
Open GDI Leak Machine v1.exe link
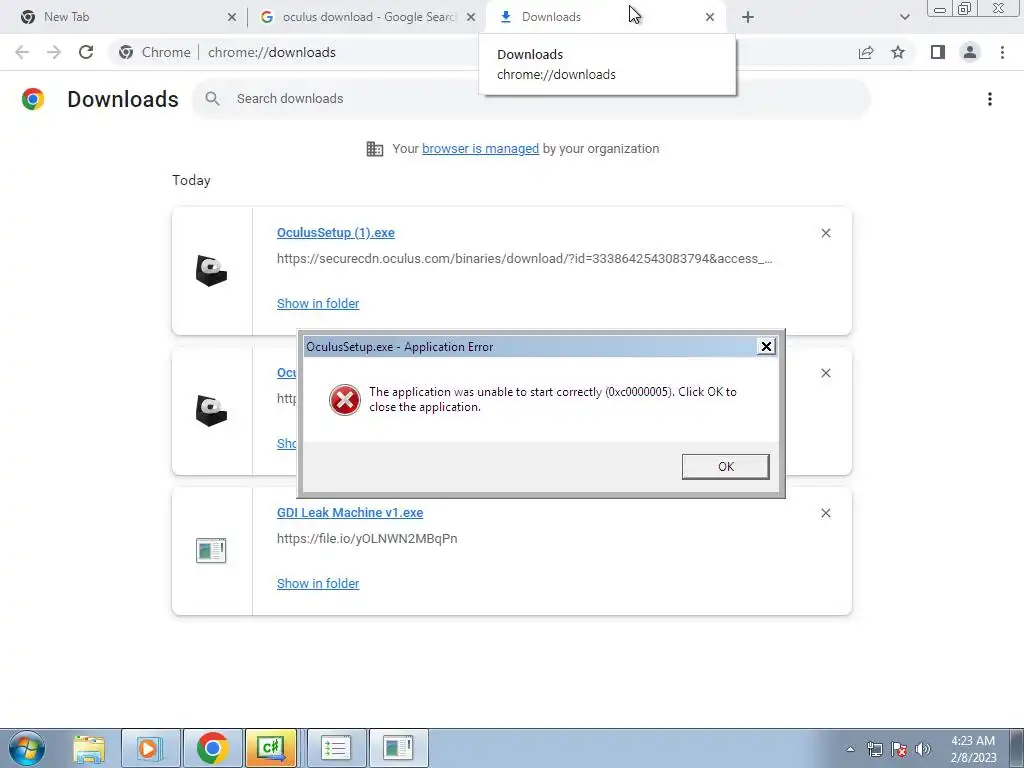[x=350, y=513]
